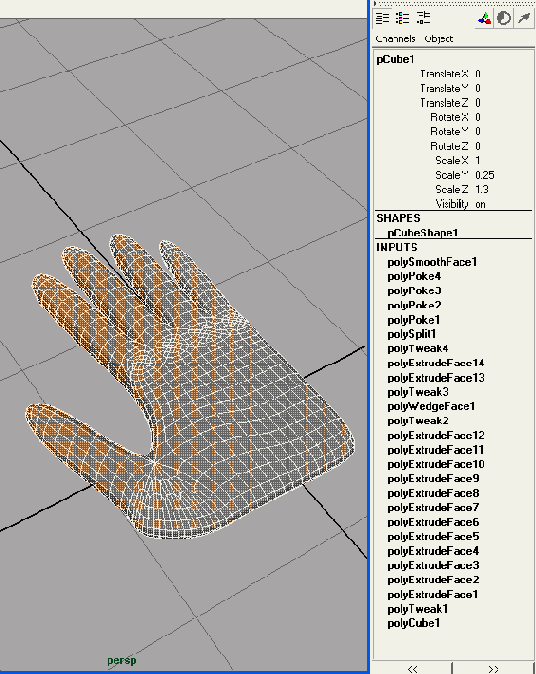Image resolution: width=536 pixels, height=674 pixels.
Task: Select the Visibility on value field
Action: click(x=481, y=204)
